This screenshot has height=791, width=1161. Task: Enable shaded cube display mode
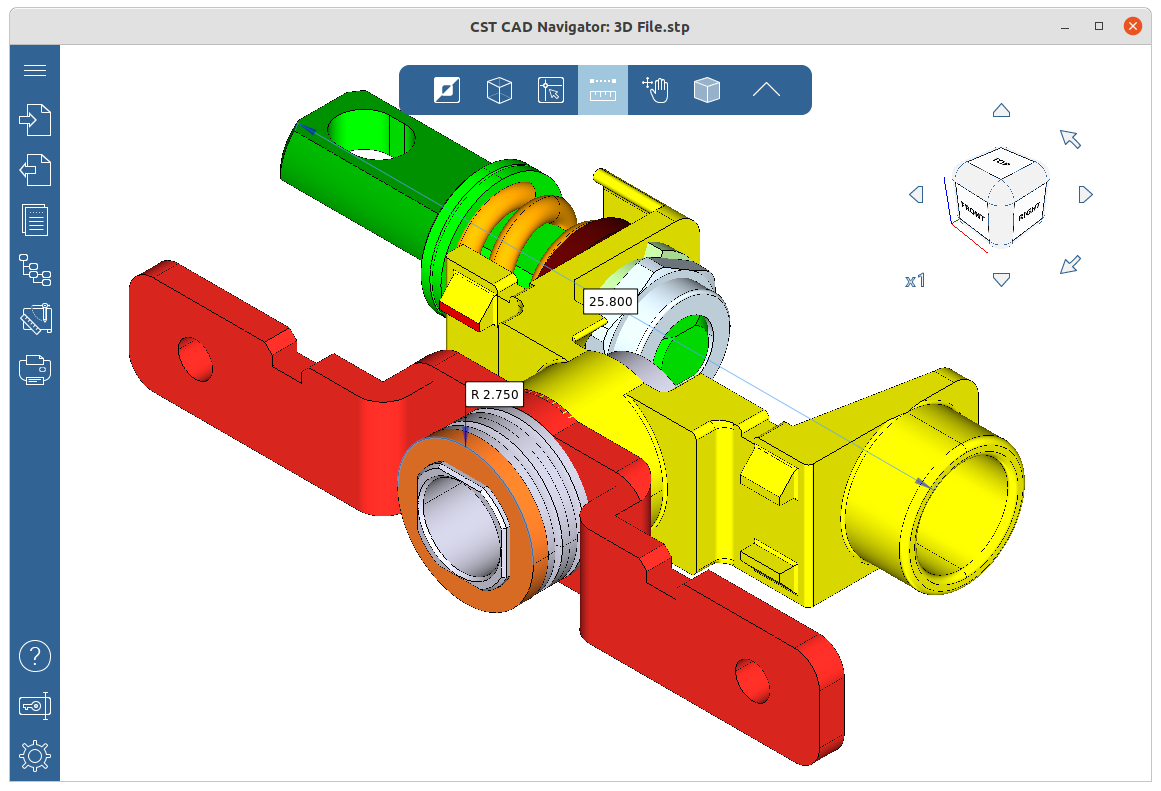coord(707,90)
